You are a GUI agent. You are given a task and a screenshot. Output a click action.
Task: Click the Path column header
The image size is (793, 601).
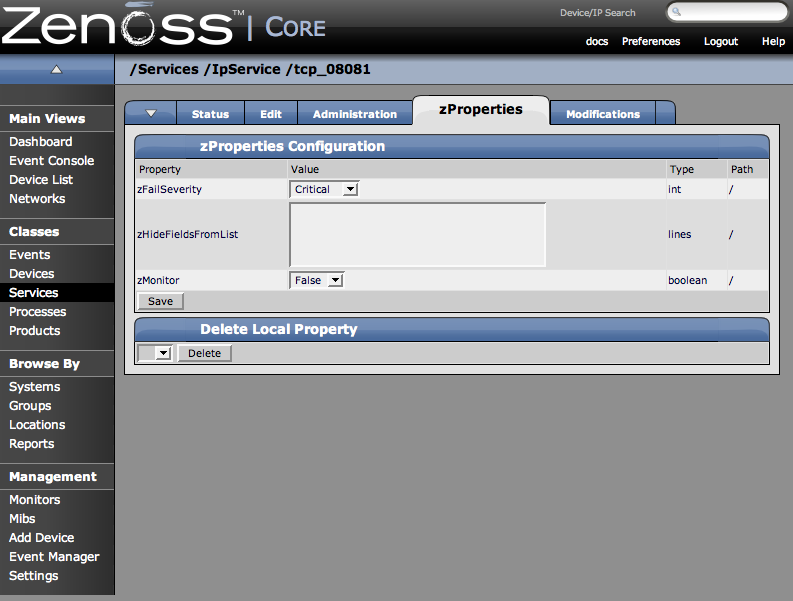tap(742, 169)
